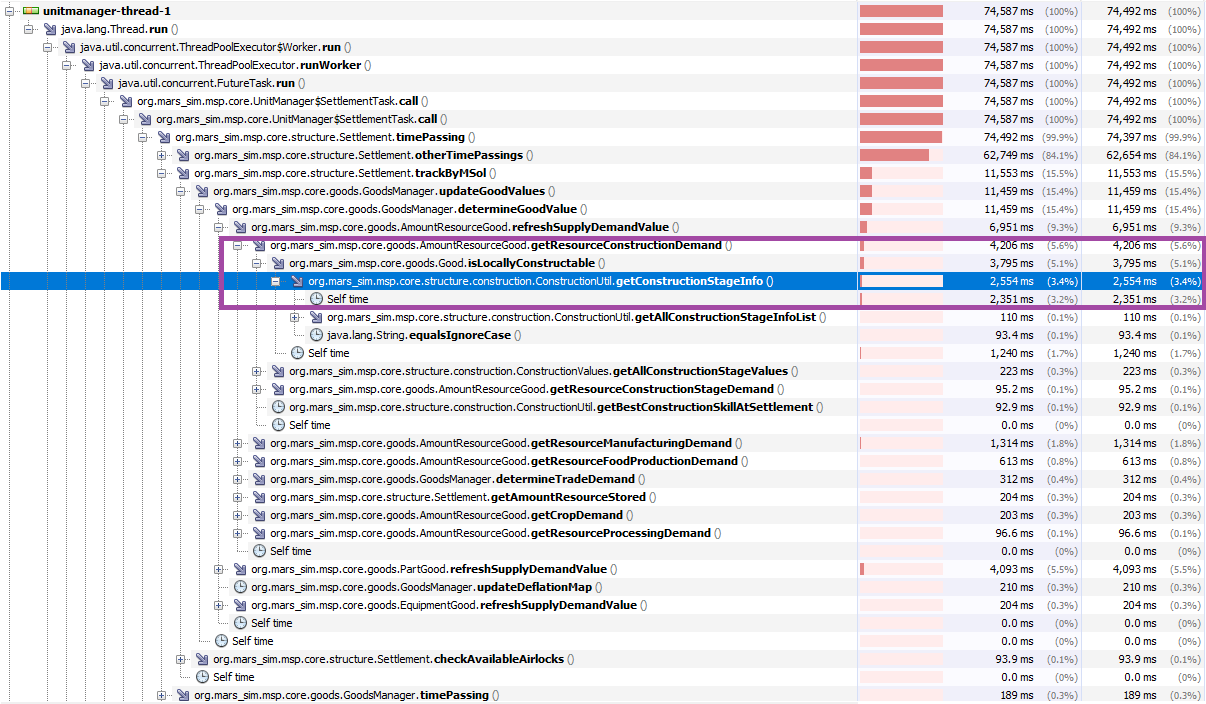Image resolution: width=1206 pixels, height=704 pixels.
Task: Click the time bar of unitmanager-thread-1 row
Action: click(x=901, y=11)
